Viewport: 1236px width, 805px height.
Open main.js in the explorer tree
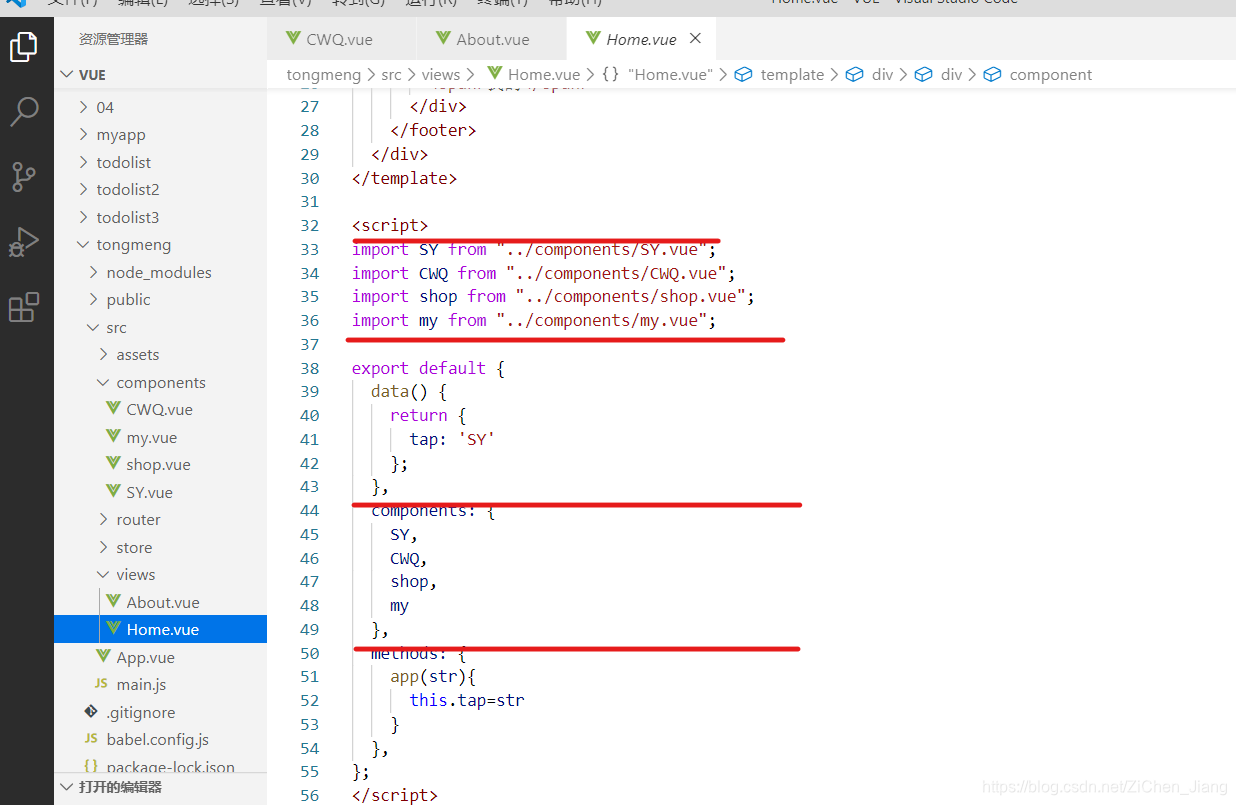click(x=160, y=685)
